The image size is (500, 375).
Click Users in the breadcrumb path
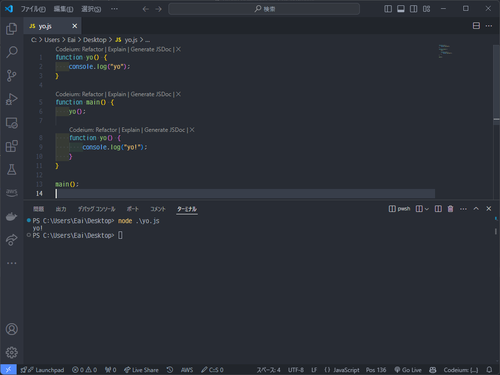click(x=52, y=40)
